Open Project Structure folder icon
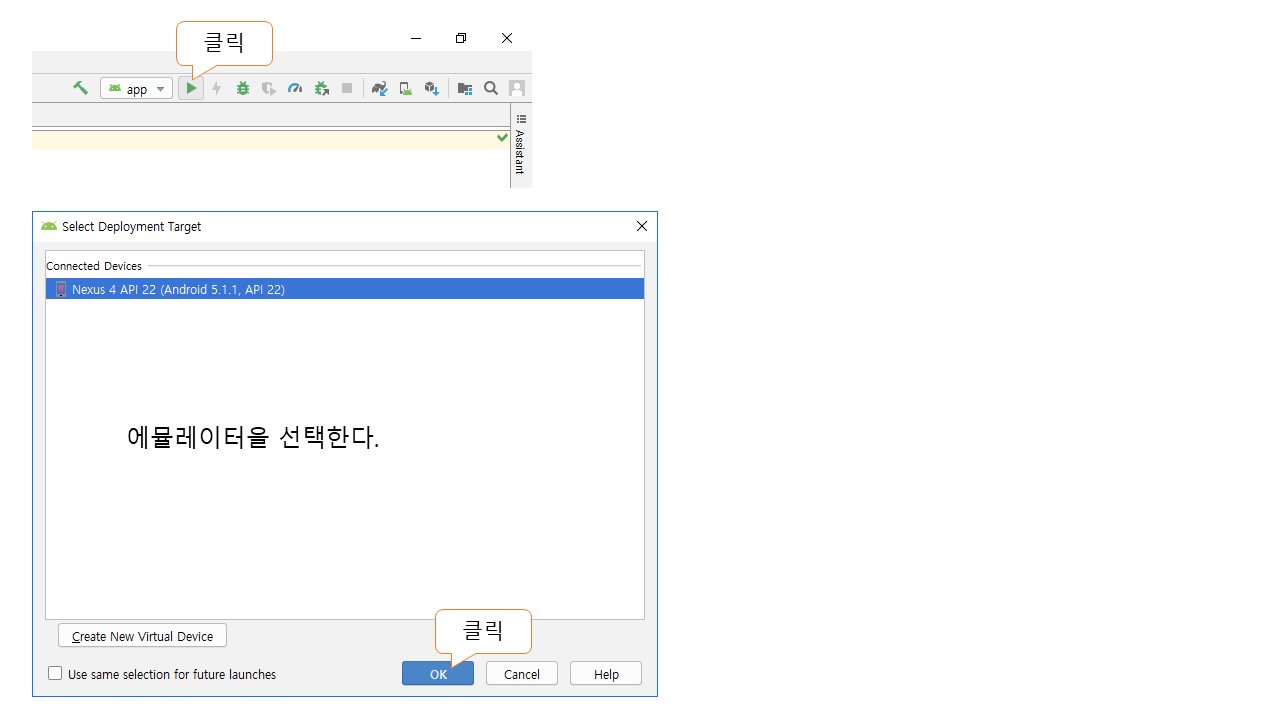This screenshot has height=720, width=1280. click(464, 89)
